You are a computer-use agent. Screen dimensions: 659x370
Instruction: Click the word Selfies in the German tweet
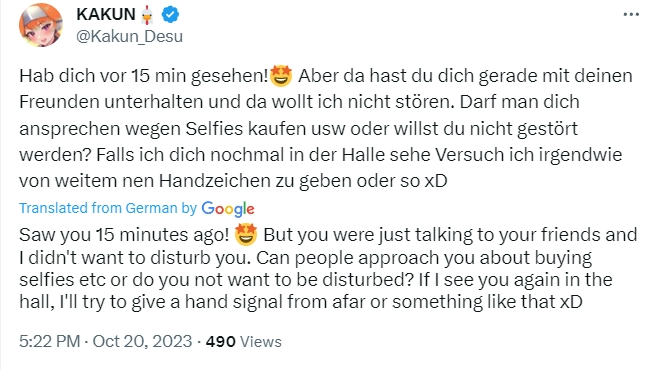[214, 129]
